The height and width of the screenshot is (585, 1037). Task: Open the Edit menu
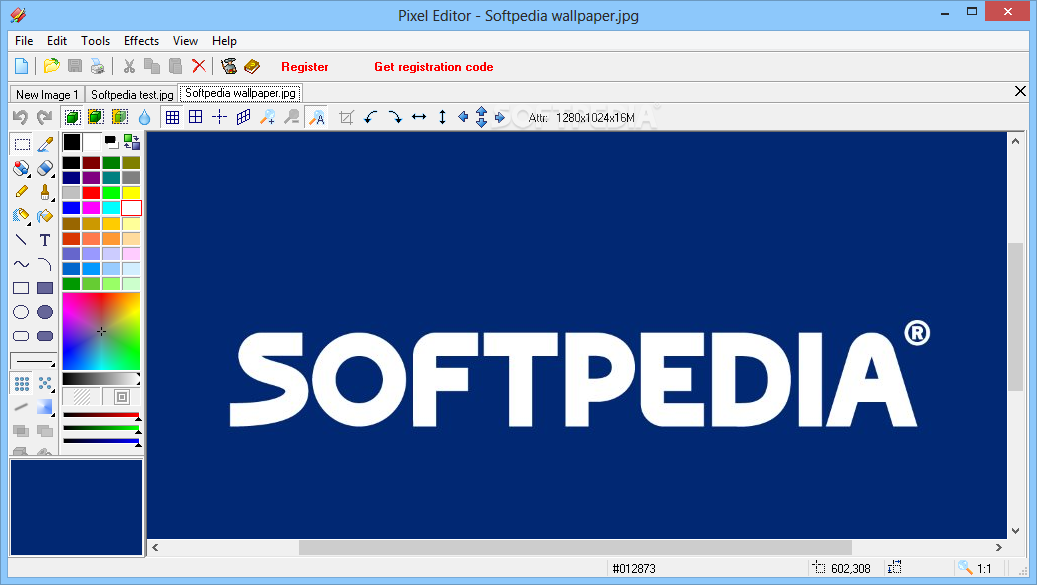[57, 41]
